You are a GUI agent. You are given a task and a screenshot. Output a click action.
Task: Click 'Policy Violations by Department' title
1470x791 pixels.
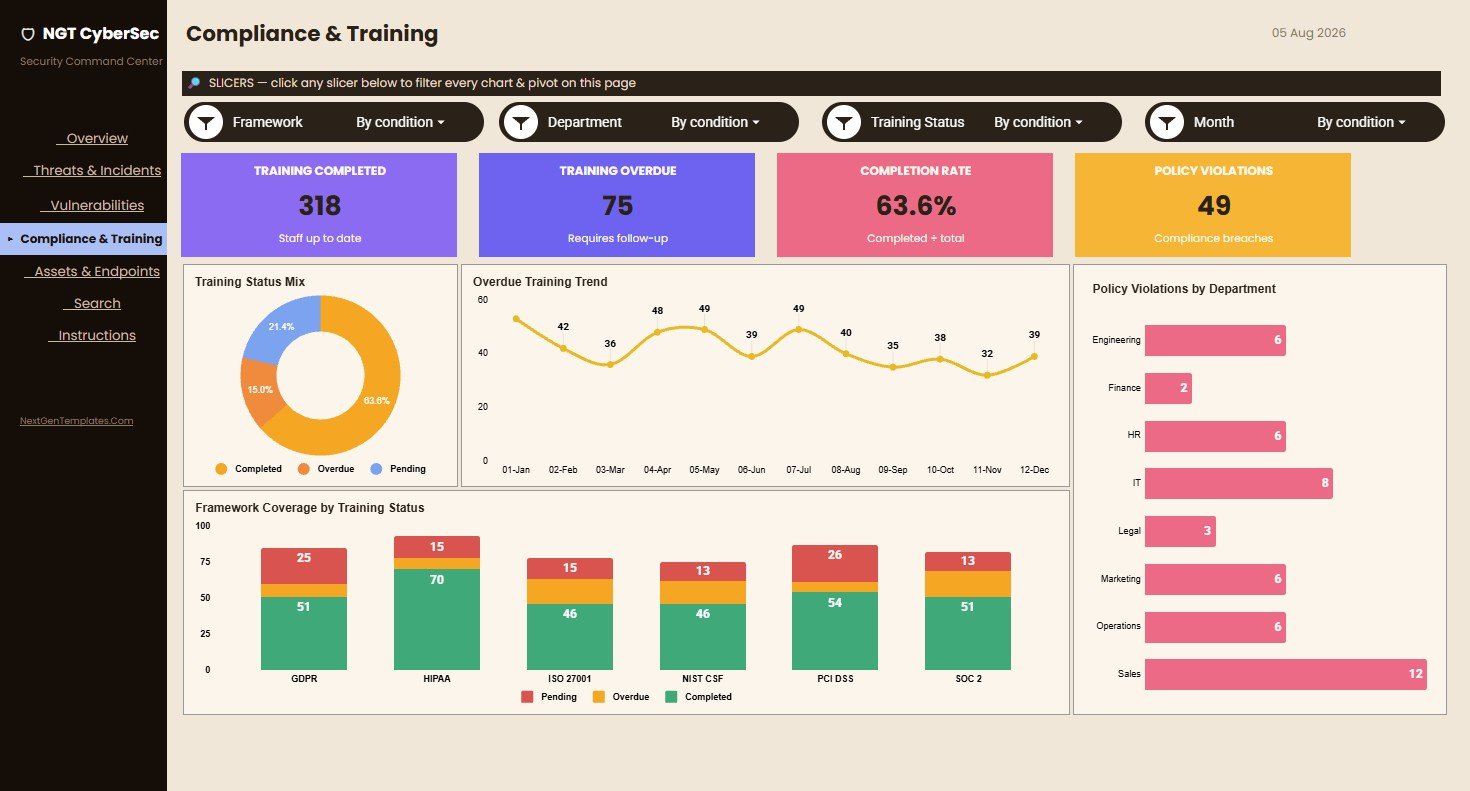tap(1184, 289)
